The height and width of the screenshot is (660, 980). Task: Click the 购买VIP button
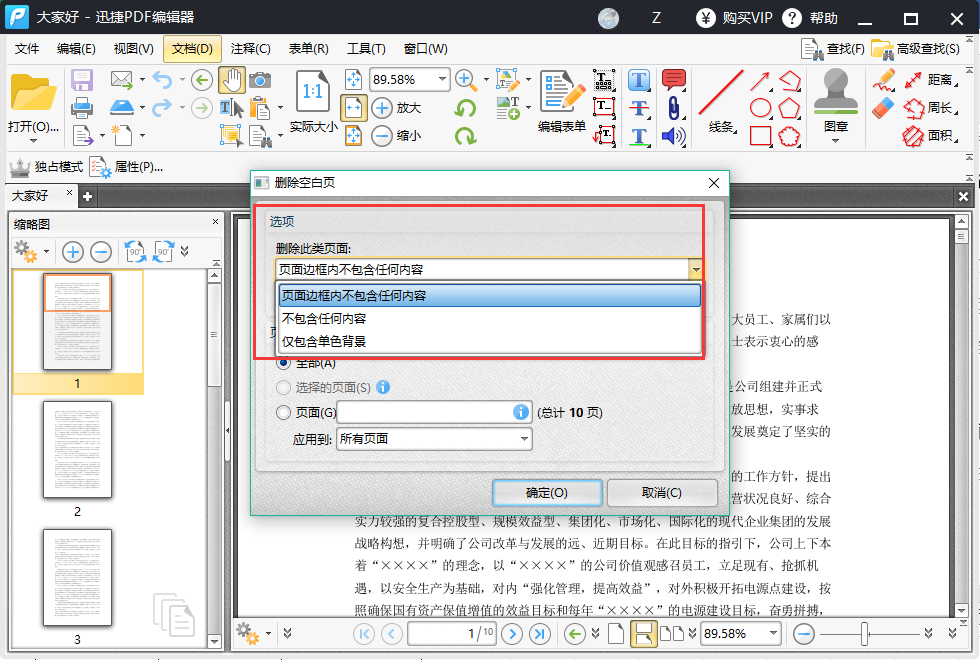735,18
